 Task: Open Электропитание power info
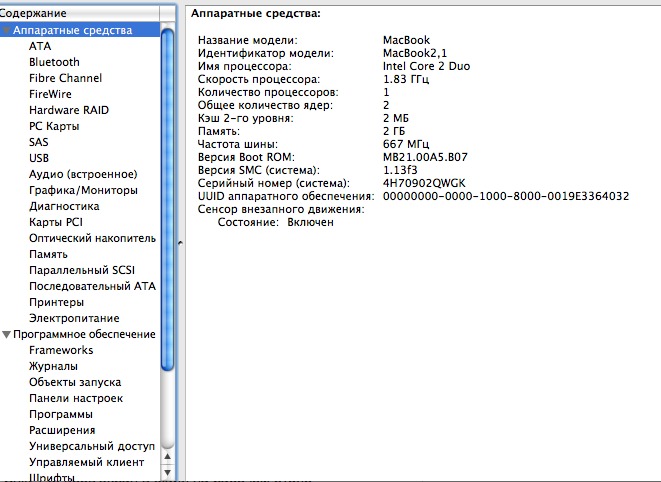[74, 318]
